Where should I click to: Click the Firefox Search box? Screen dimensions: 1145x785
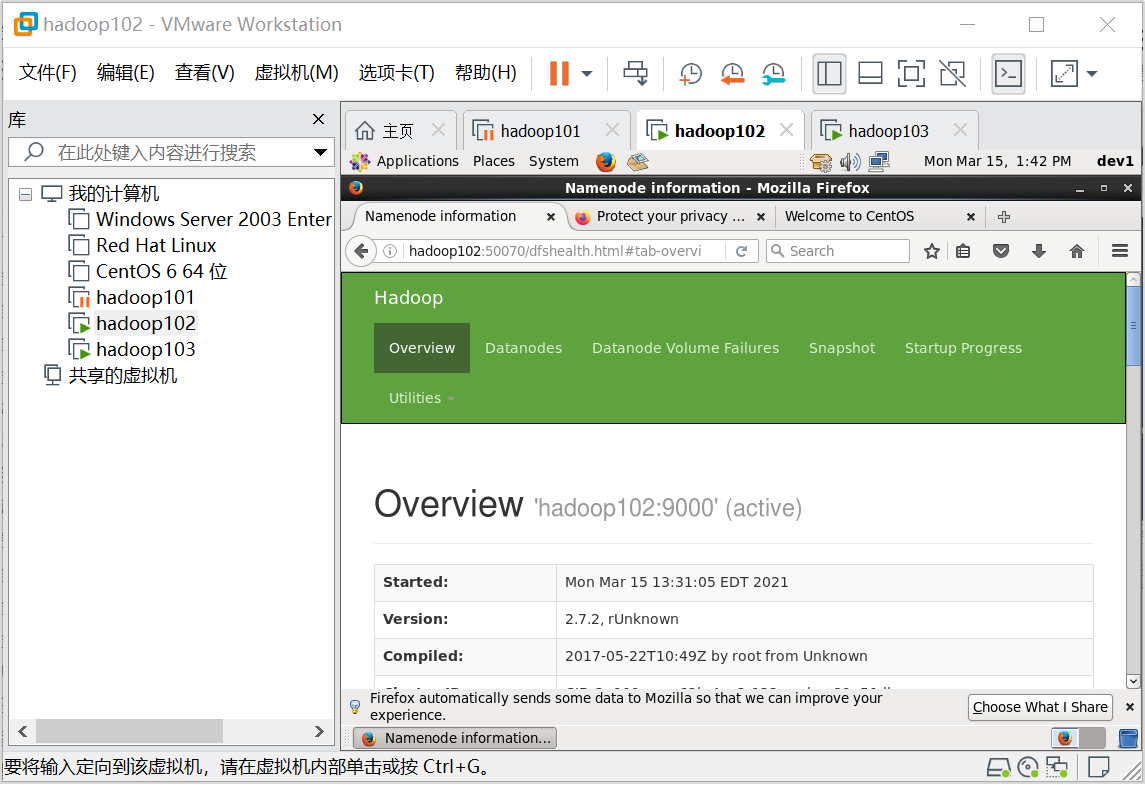click(838, 251)
